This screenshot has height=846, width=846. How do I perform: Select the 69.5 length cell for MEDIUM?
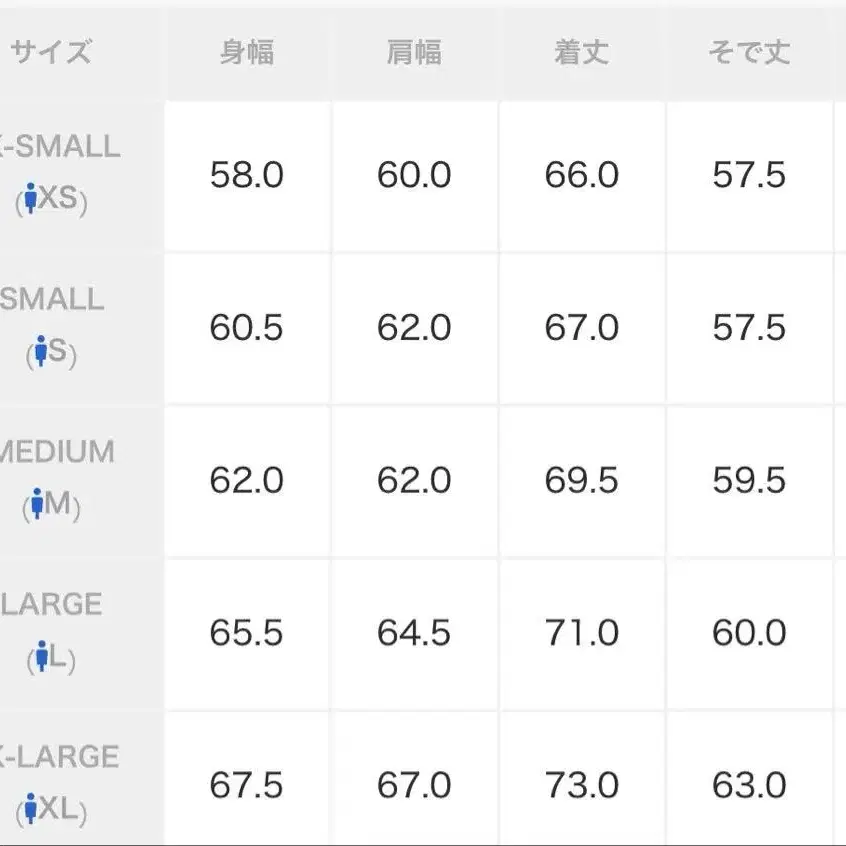[582, 481]
